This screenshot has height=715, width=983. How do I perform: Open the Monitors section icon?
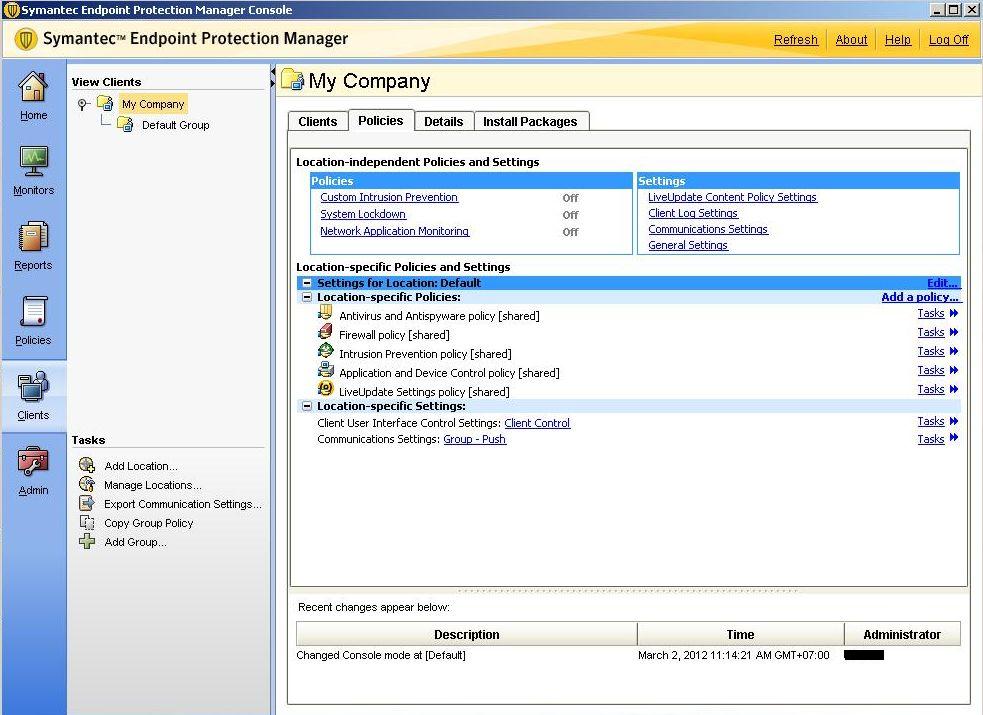pos(33,162)
